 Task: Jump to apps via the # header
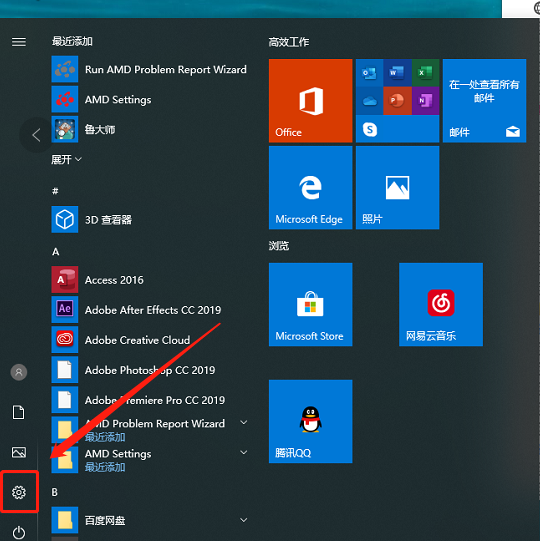[55, 191]
